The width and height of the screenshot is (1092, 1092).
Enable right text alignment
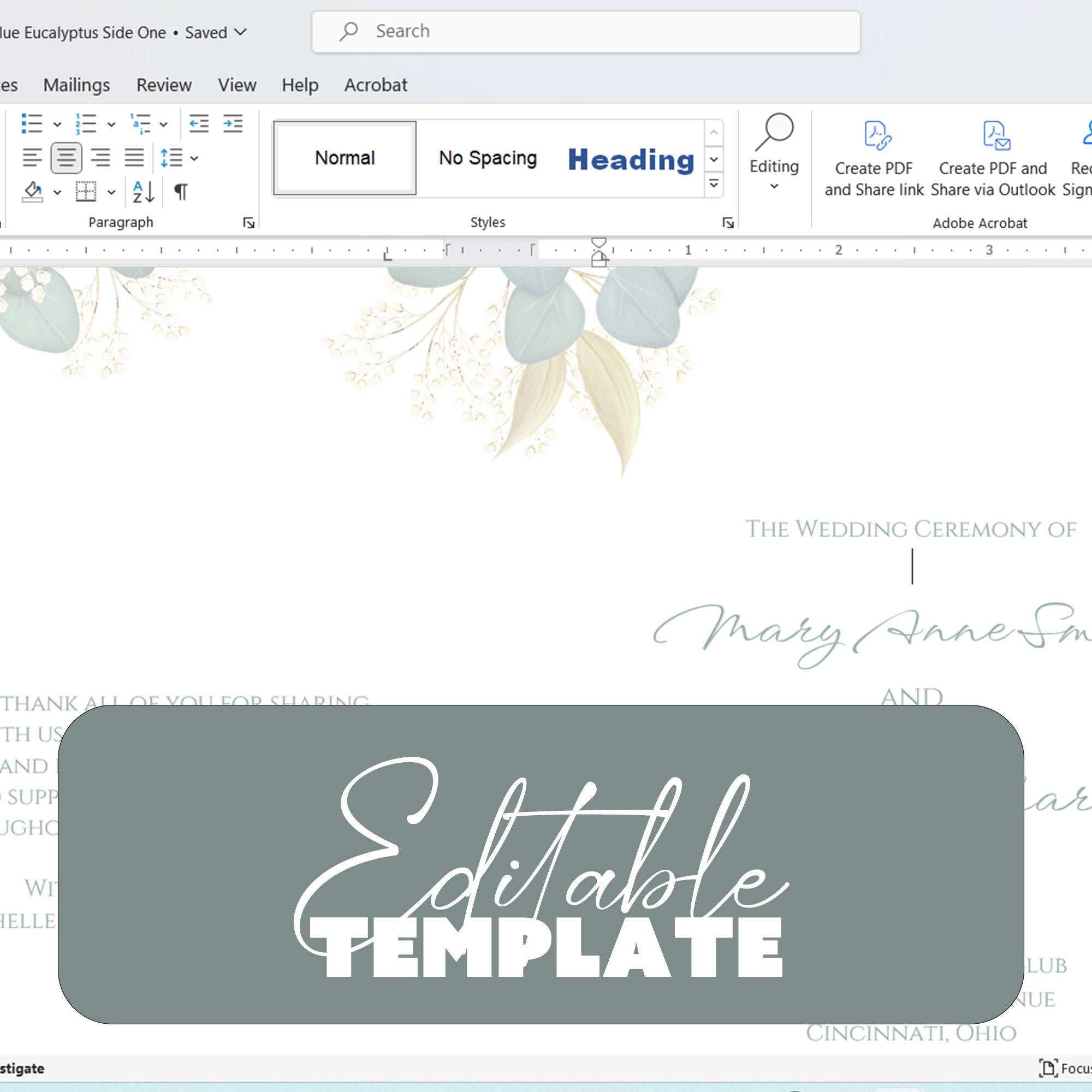coord(100,158)
